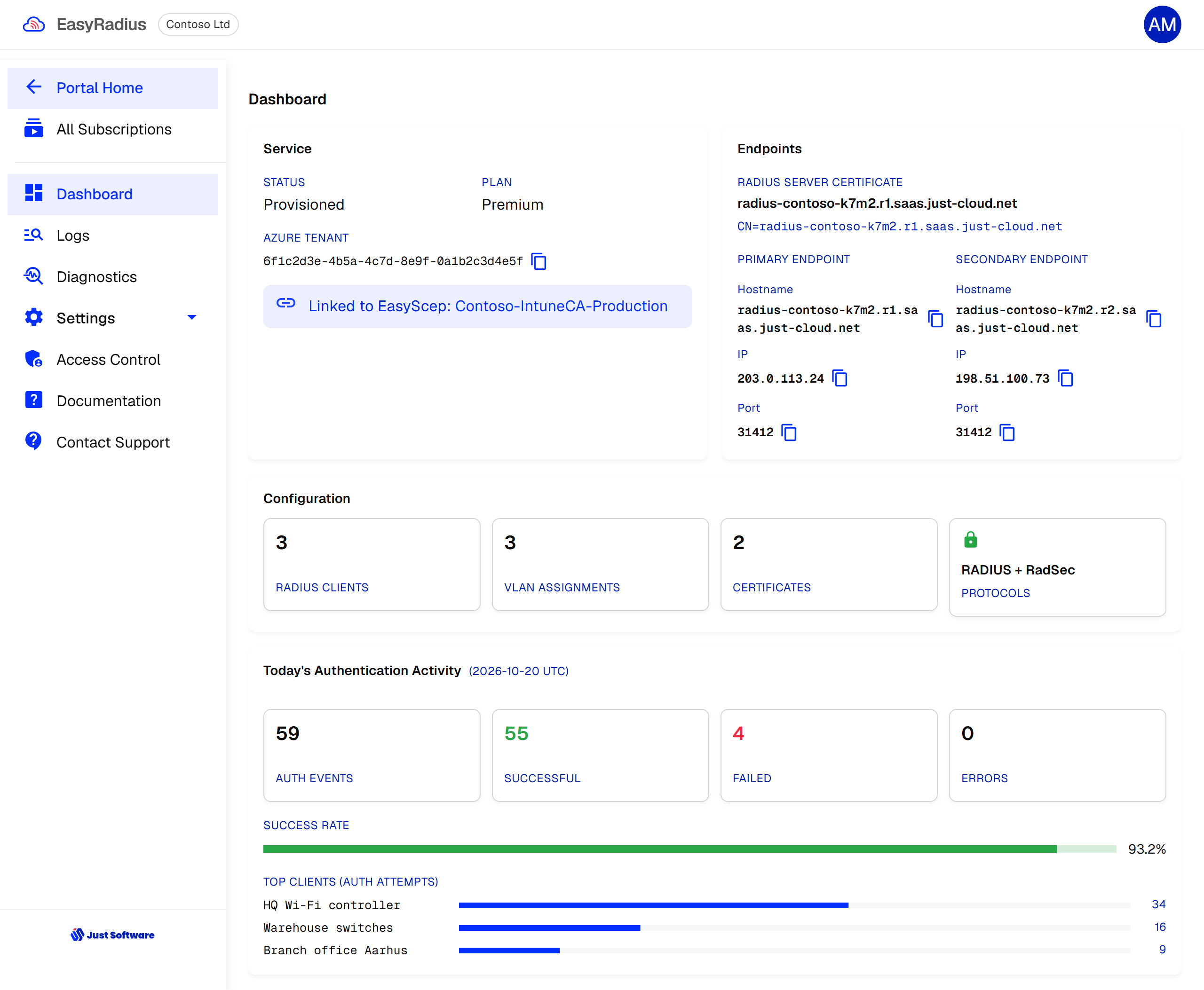Select Dashboard in the sidebar
This screenshot has width=1204, height=990.
112,195
